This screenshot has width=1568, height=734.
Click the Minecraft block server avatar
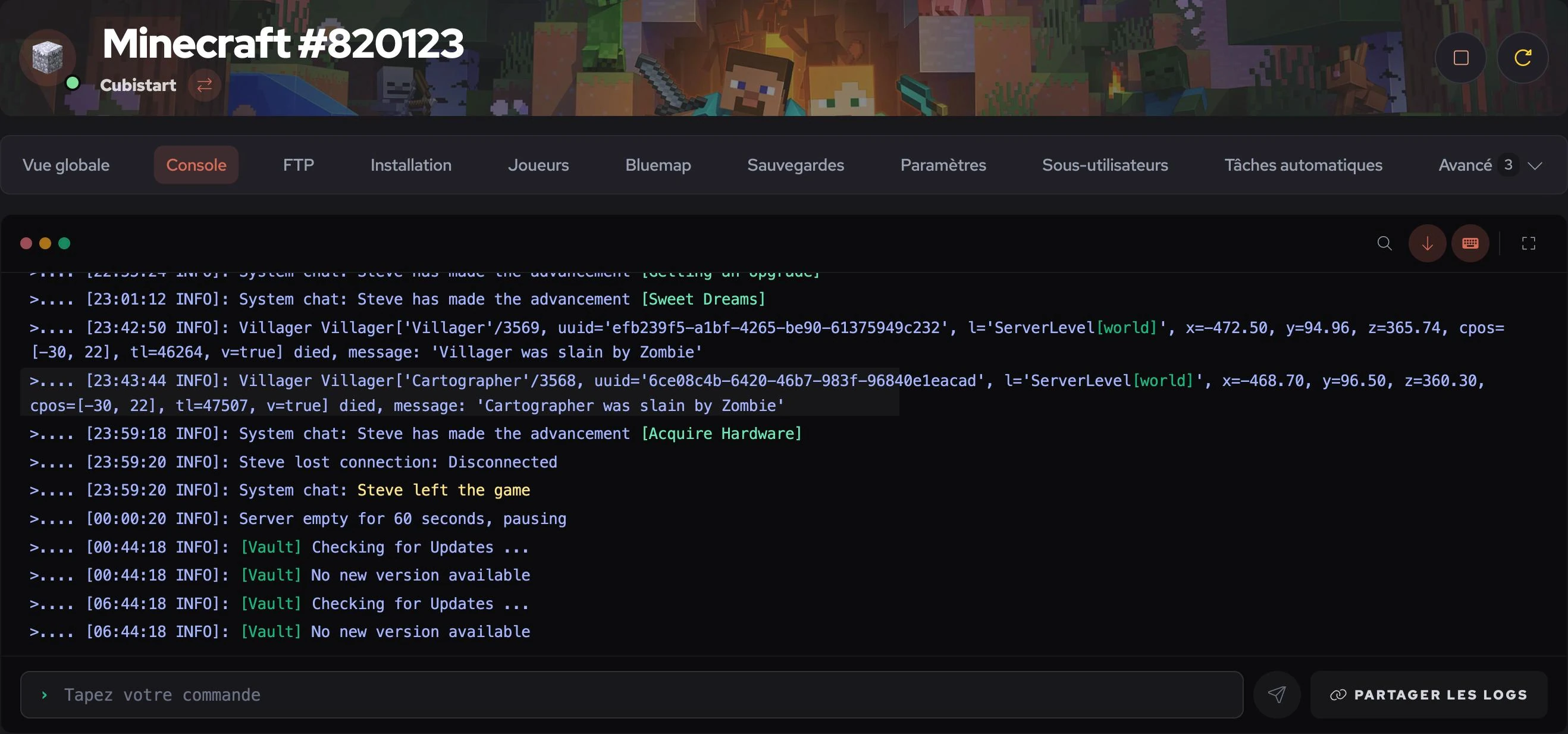coord(48,57)
